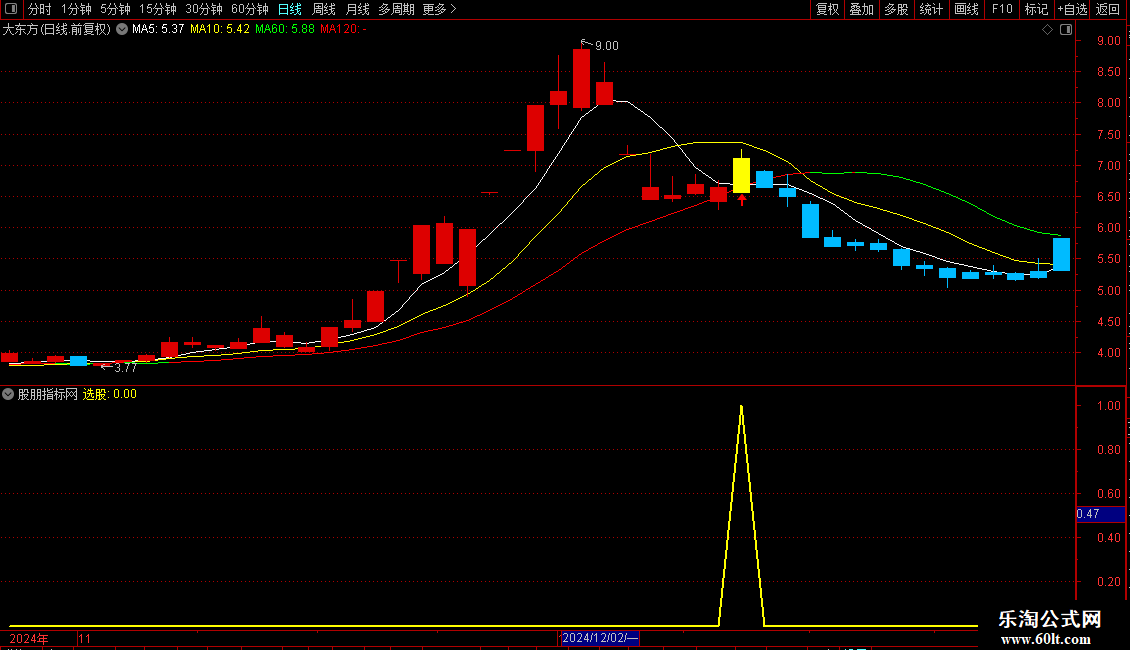1130x650 pixels.
Task: Click the last large blue candlestick
Action: (1062, 254)
